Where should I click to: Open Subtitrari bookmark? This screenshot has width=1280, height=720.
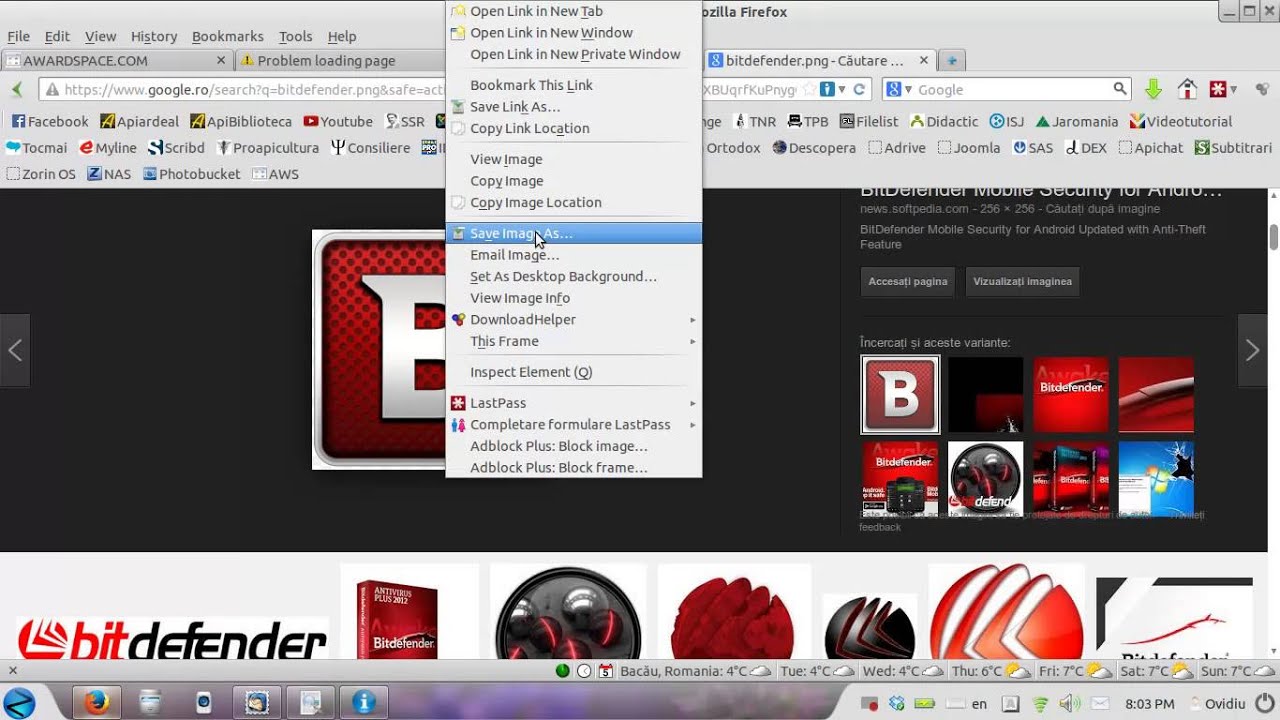(1232, 147)
